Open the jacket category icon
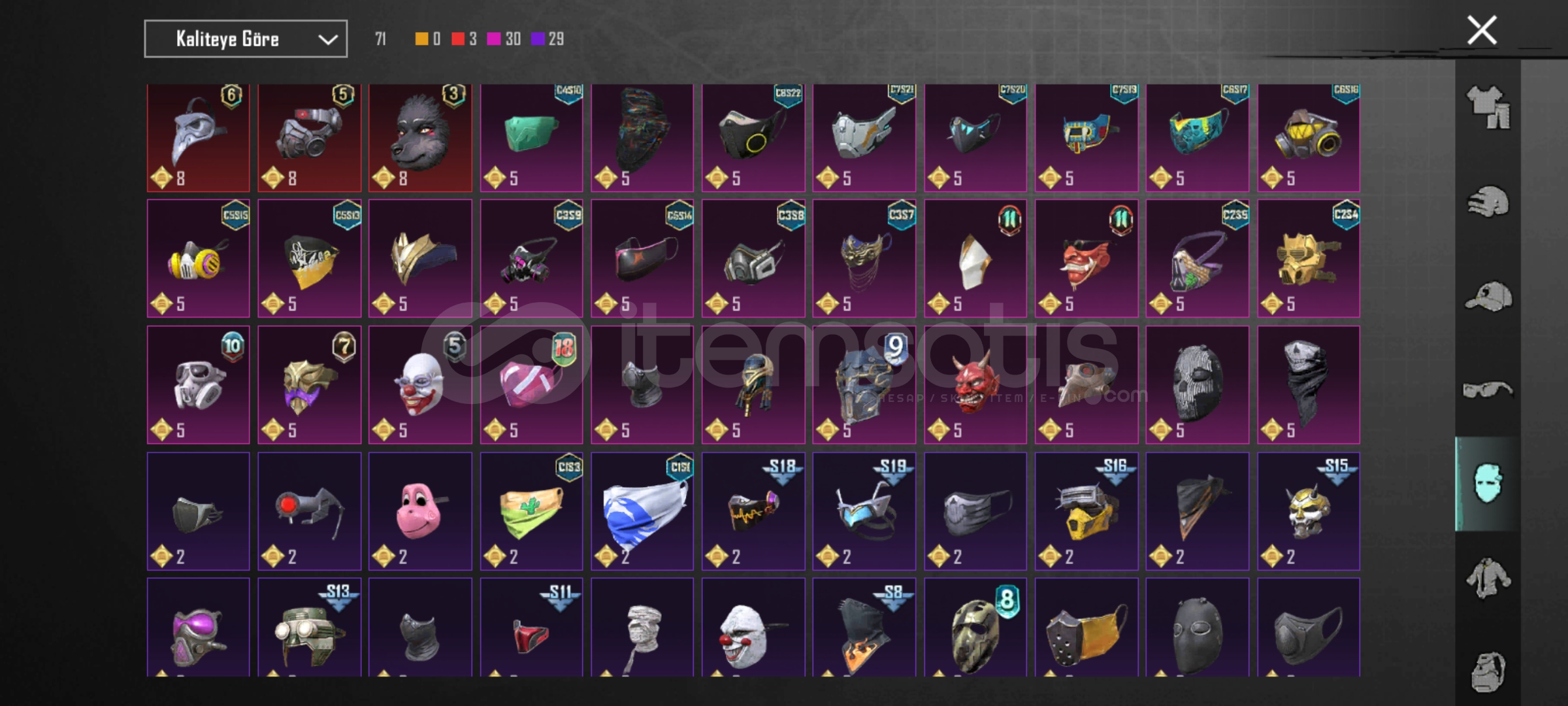 pos(1488,578)
